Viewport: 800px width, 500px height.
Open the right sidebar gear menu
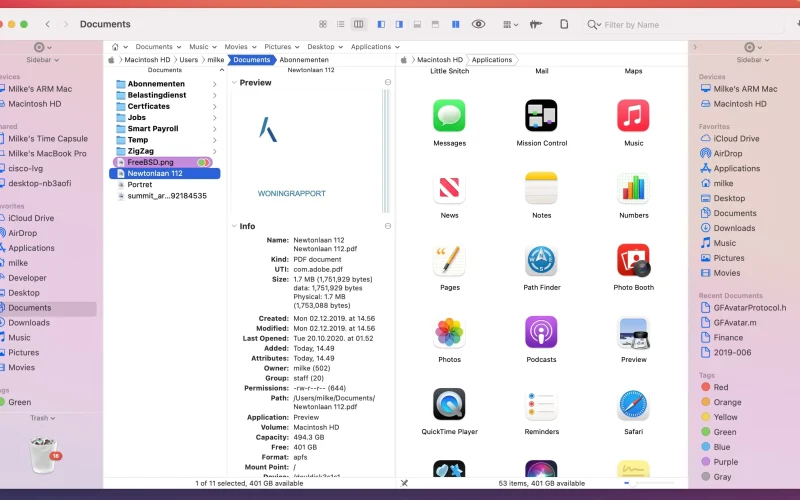point(753,47)
